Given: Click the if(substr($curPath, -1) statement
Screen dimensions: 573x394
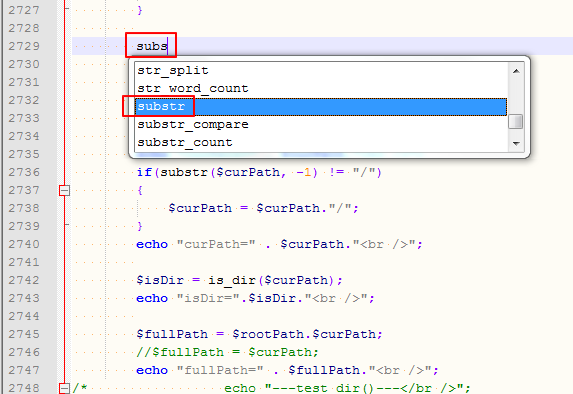Looking at the screenshot, I should click(x=259, y=172).
